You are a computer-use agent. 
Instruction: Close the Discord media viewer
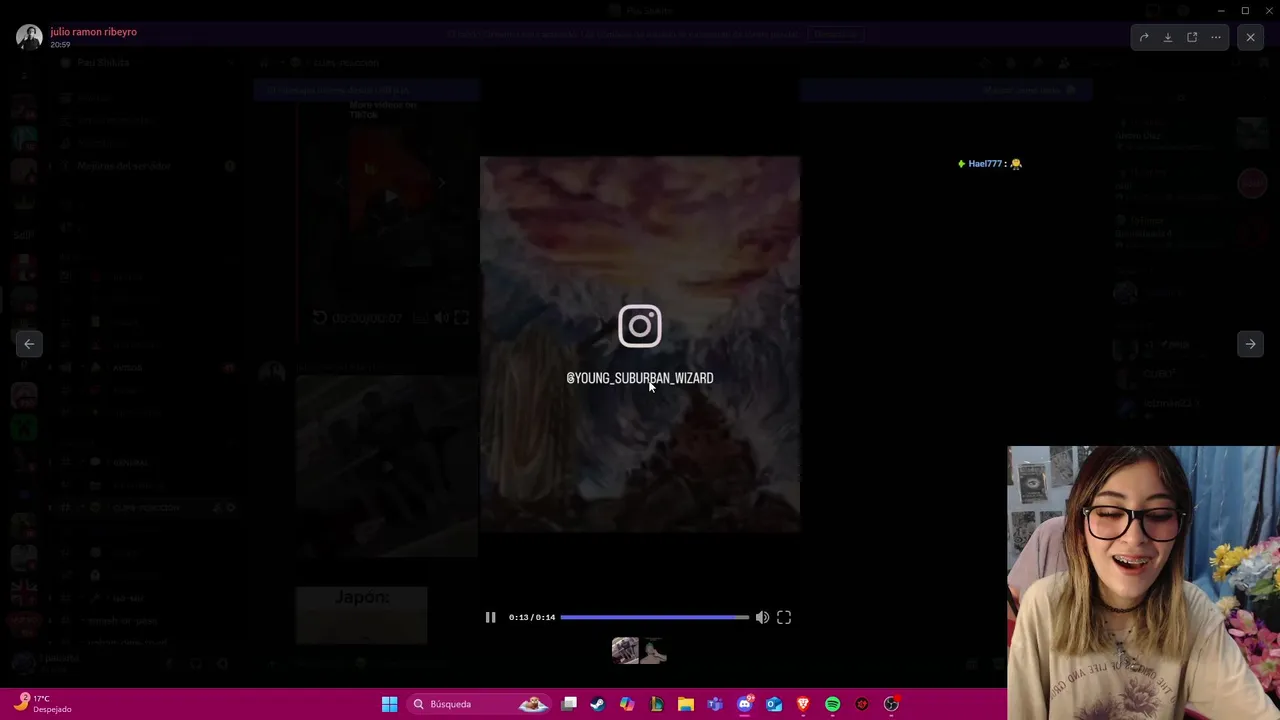point(1250,37)
